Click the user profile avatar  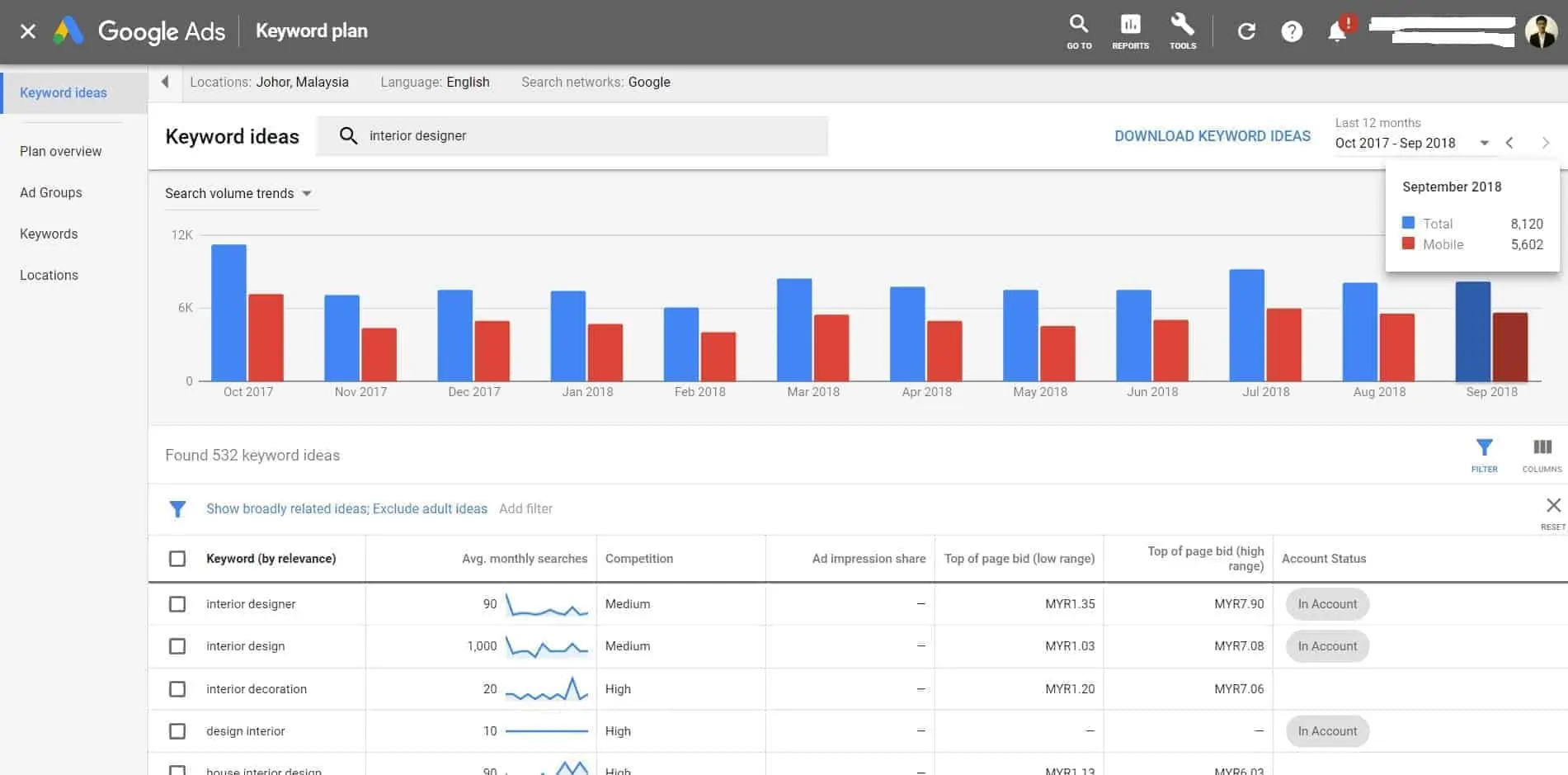(x=1541, y=31)
